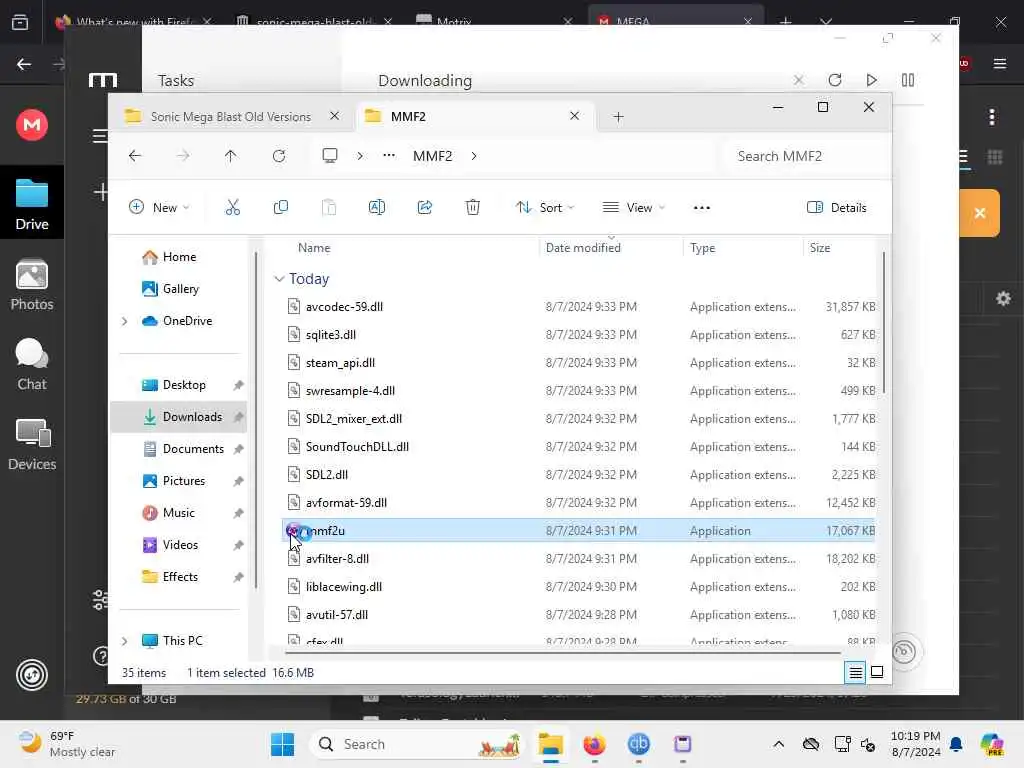Go to Home in the navigation pane
The height and width of the screenshot is (768, 1024).
[179, 257]
